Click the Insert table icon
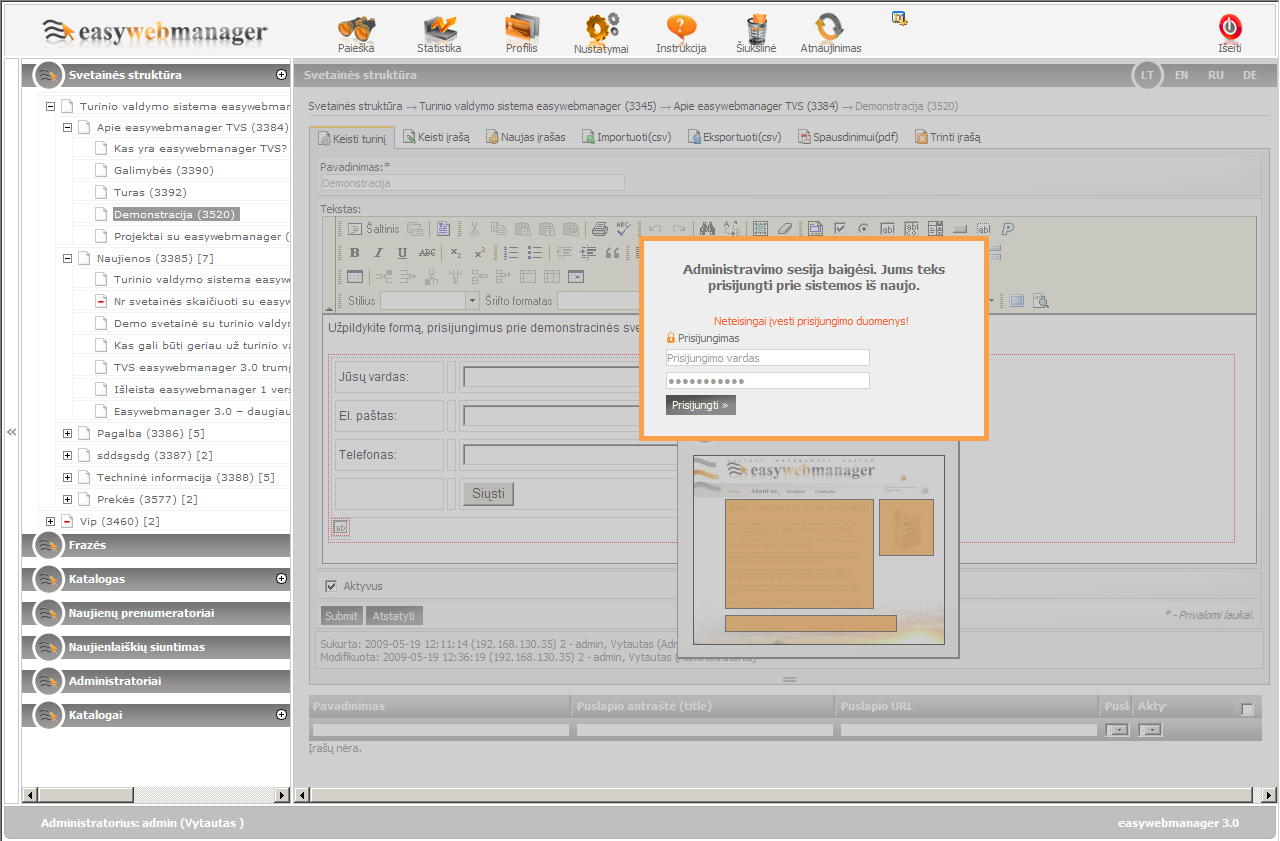 354,276
